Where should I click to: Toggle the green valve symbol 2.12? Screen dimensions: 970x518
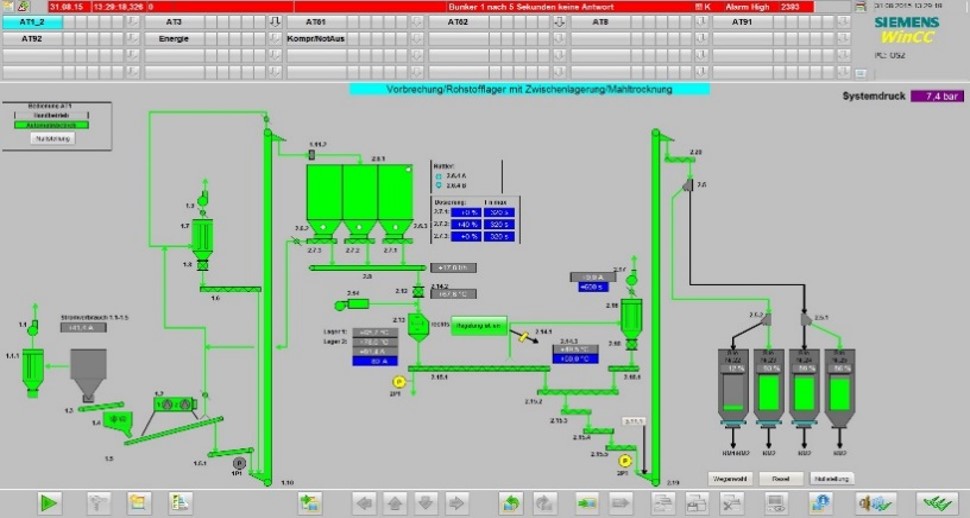pos(418,291)
